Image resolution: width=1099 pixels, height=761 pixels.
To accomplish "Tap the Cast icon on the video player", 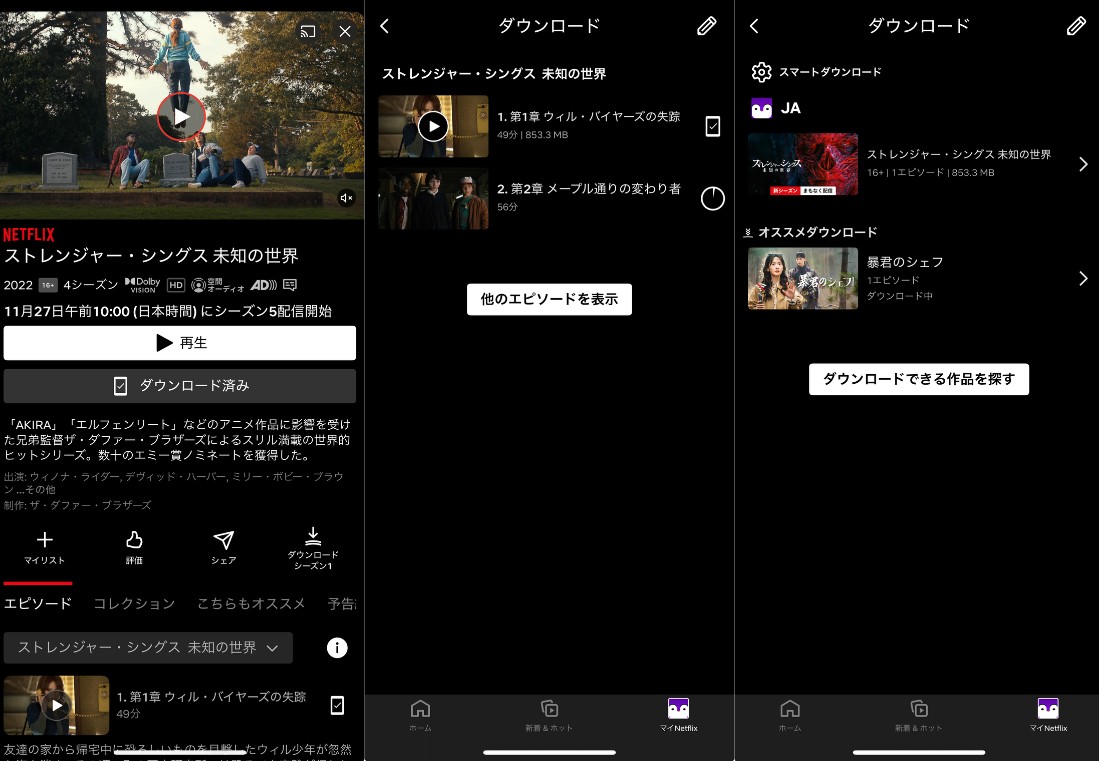I will (308, 31).
